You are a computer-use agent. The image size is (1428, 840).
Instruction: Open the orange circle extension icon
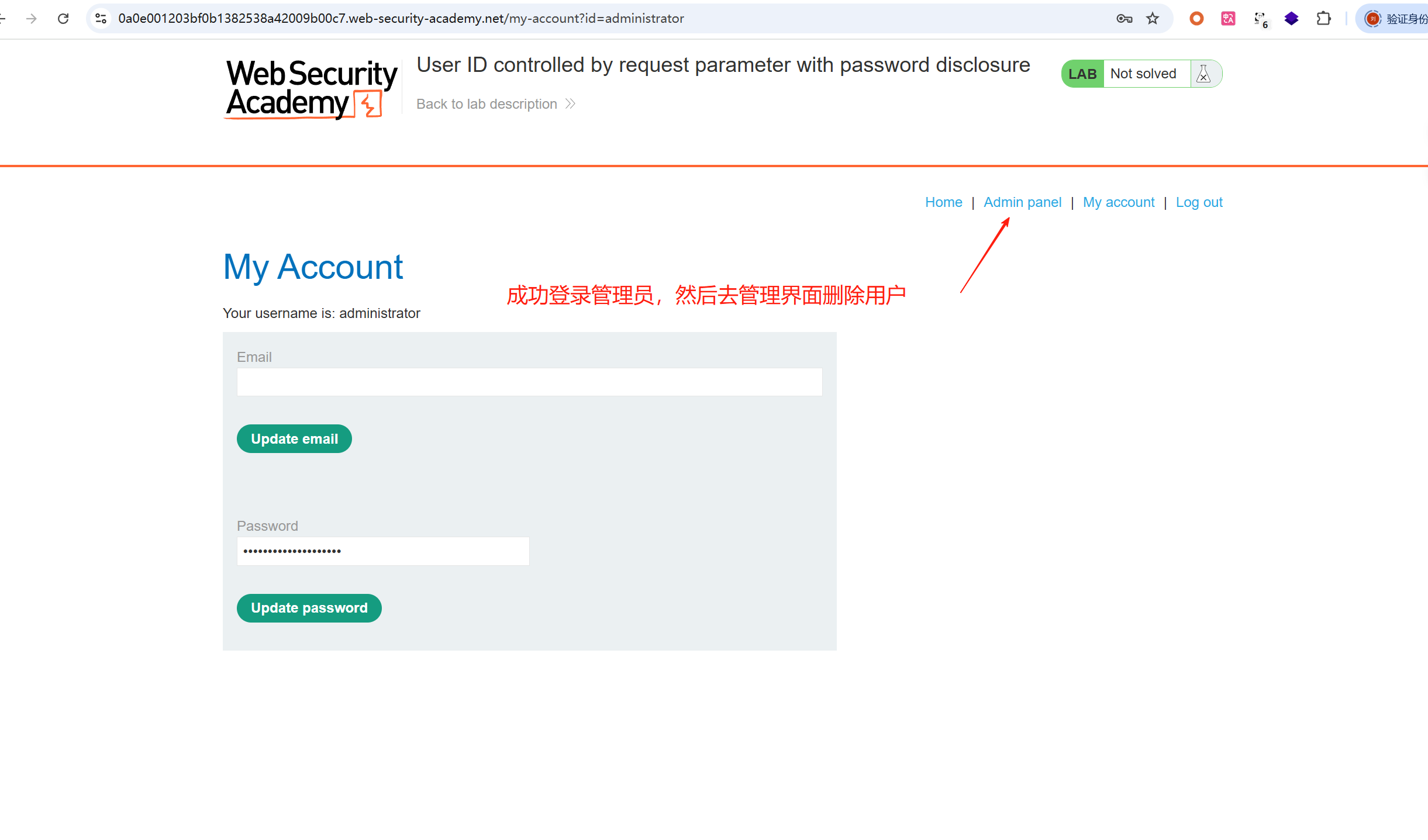1196,19
